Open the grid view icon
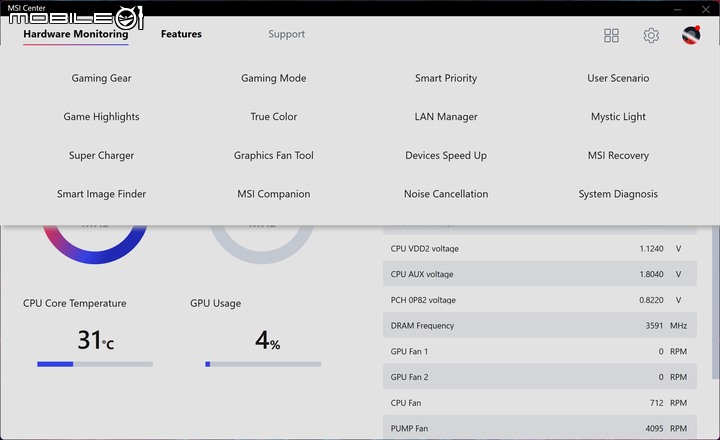This screenshot has height=440, width=720. tap(611, 35)
